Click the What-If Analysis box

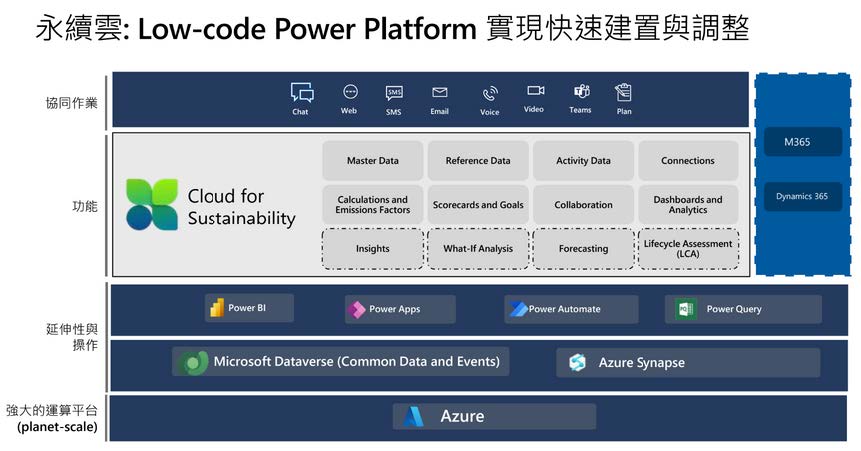[x=478, y=249]
